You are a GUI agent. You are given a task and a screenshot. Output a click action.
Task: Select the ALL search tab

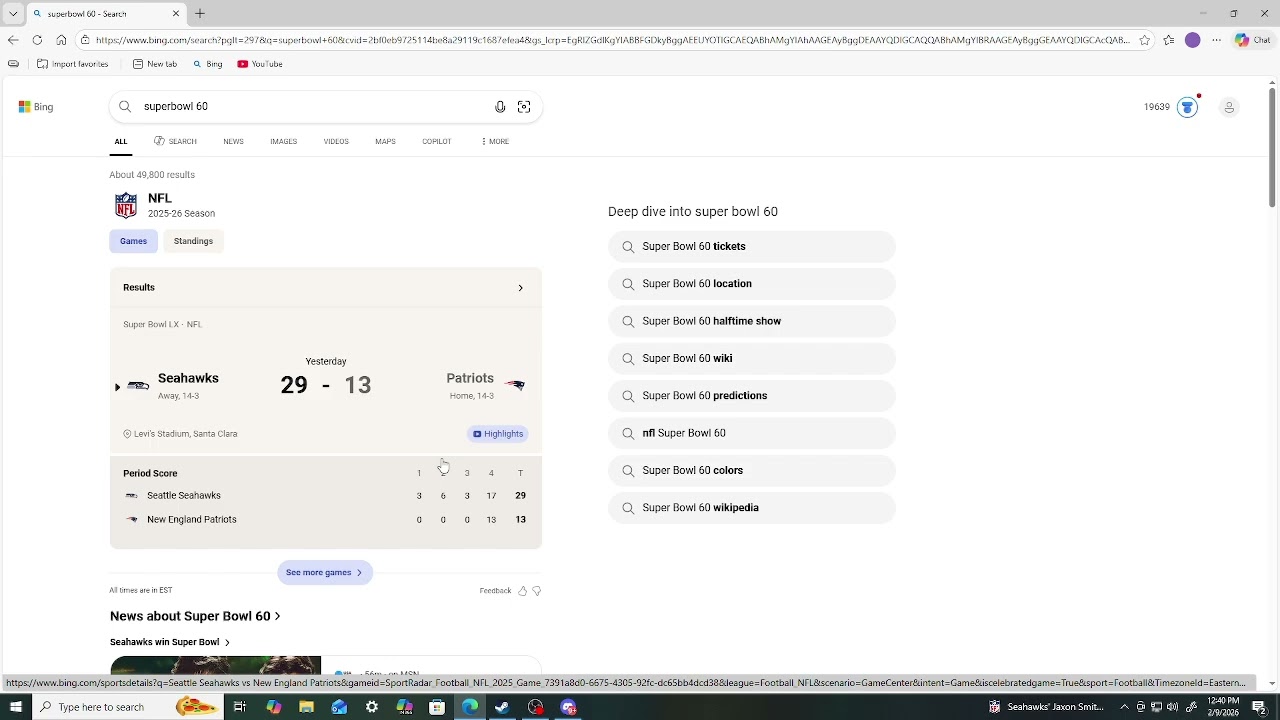121,142
